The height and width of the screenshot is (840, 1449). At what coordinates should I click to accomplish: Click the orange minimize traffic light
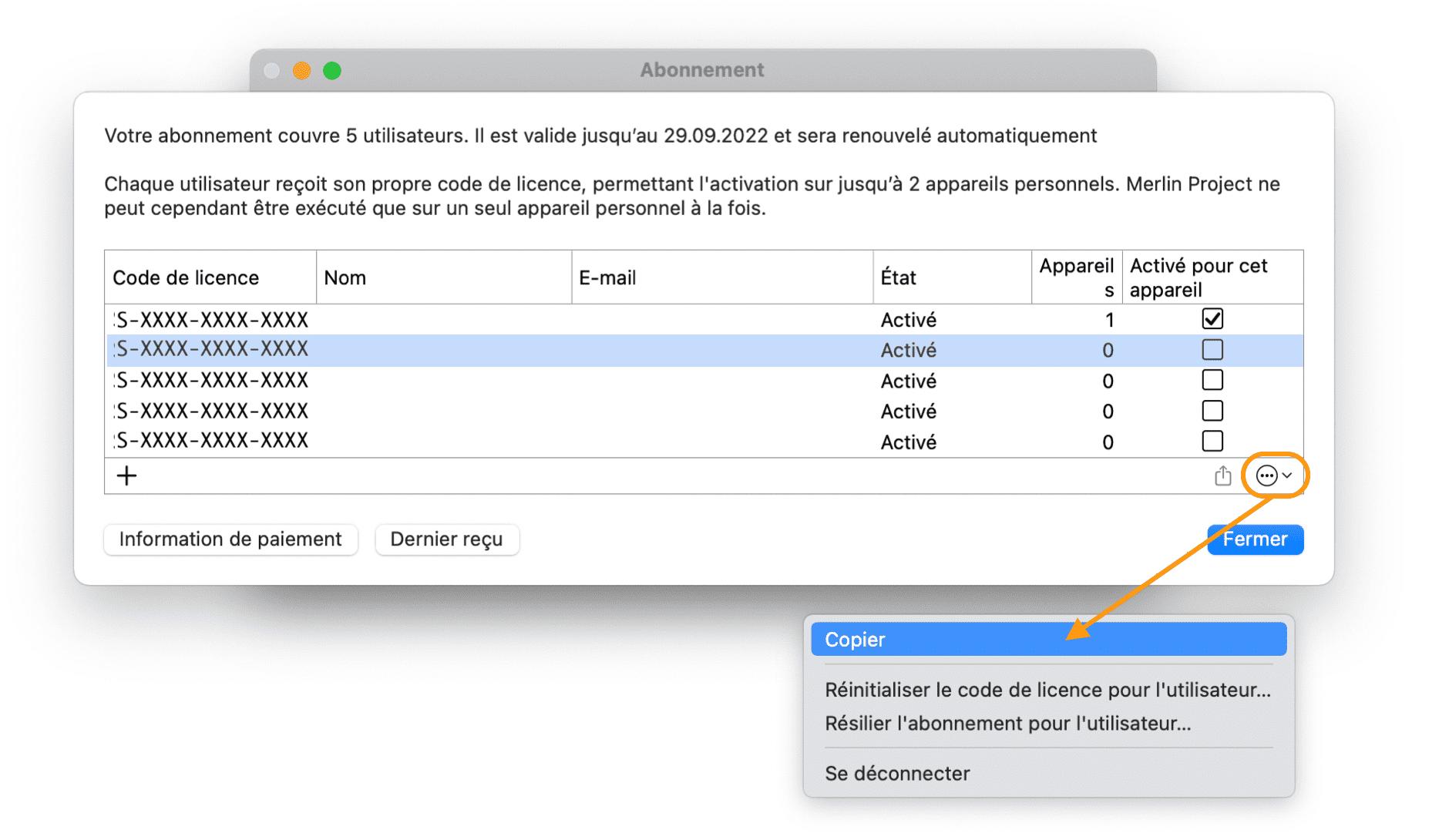tap(302, 70)
